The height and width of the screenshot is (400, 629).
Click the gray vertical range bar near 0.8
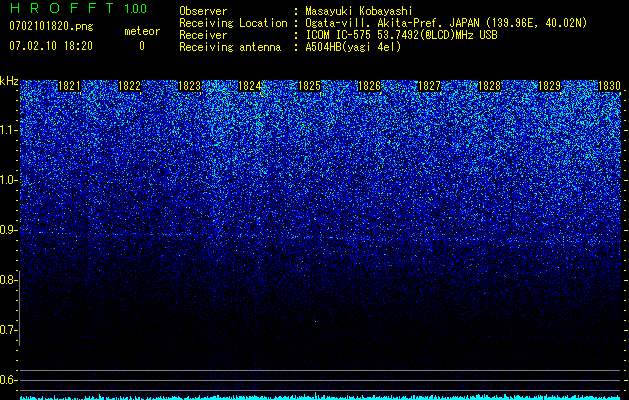pyautogui.click(x=20, y=308)
